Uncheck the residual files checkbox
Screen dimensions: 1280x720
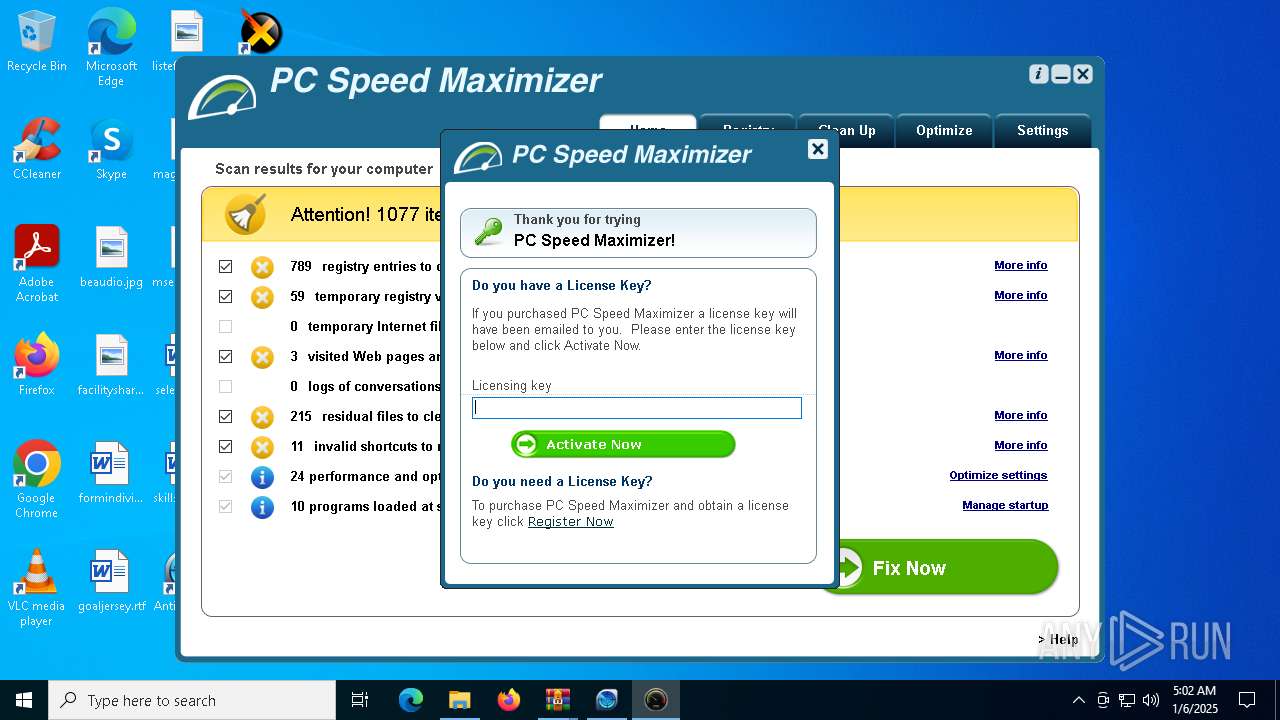[x=225, y=417]
